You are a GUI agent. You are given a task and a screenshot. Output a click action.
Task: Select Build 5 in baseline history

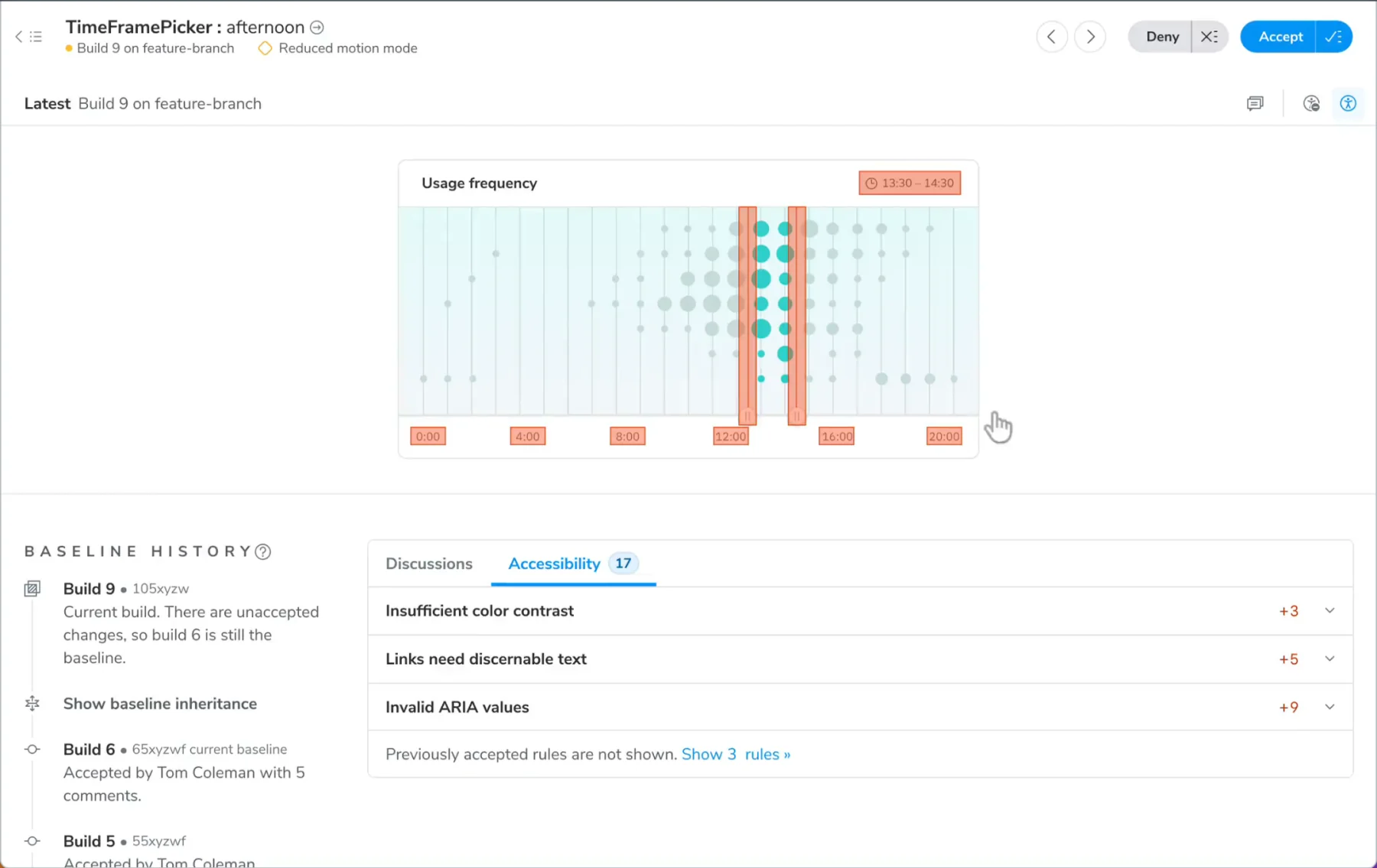pos(89,841)
